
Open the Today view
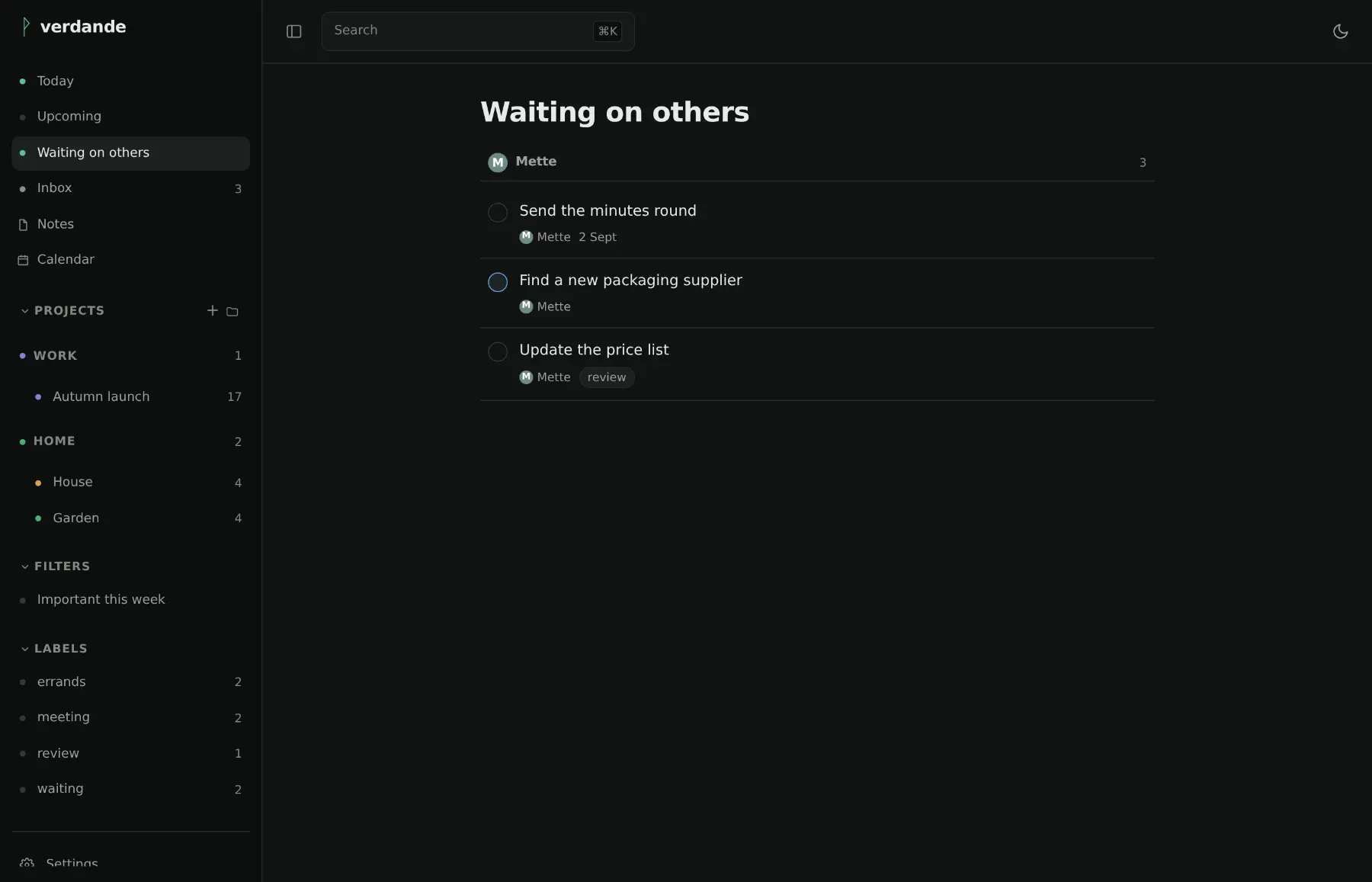click(130, 81)
